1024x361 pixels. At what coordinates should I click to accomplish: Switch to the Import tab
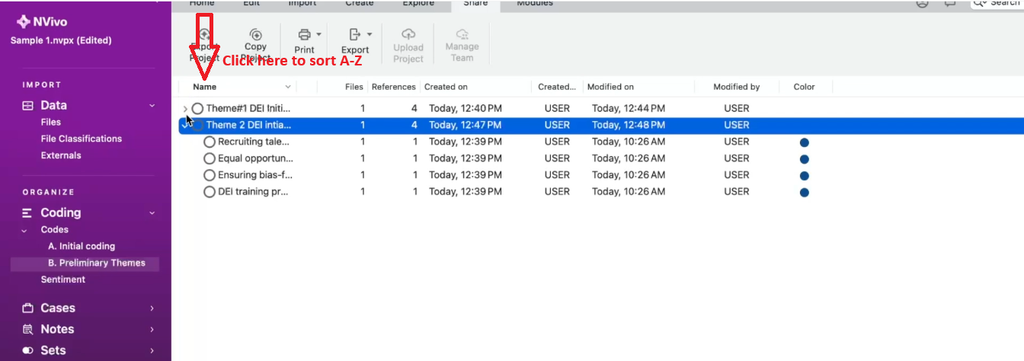click(303, 3)
